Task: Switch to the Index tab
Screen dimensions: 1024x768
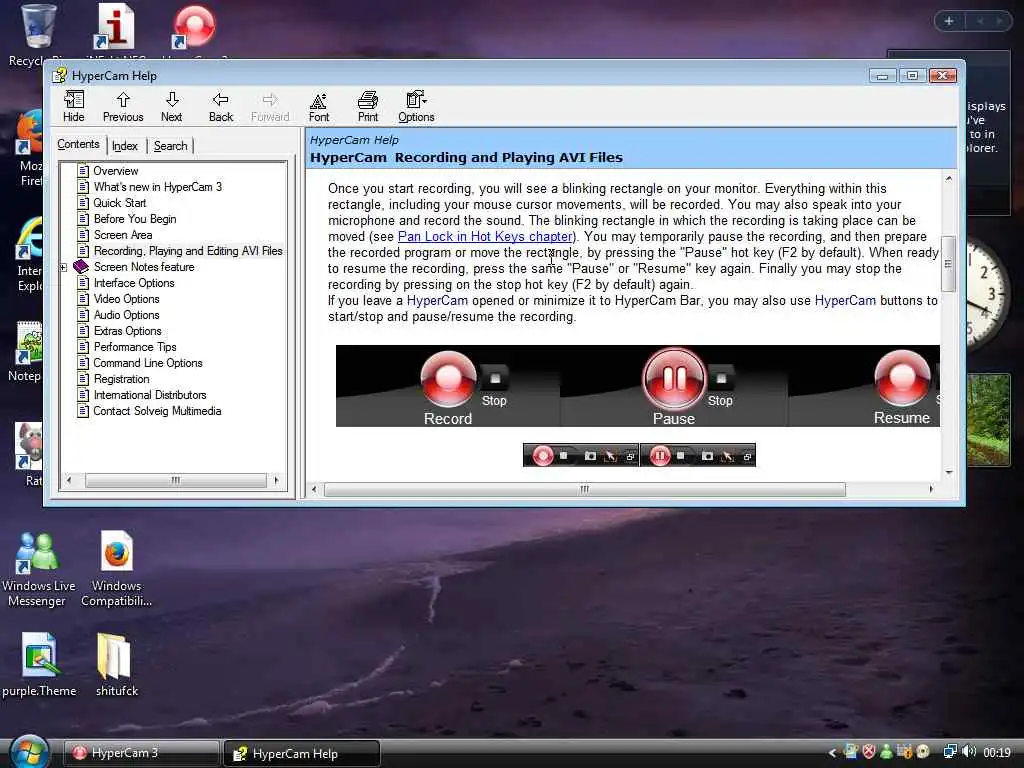Action: tap(125, 146)
